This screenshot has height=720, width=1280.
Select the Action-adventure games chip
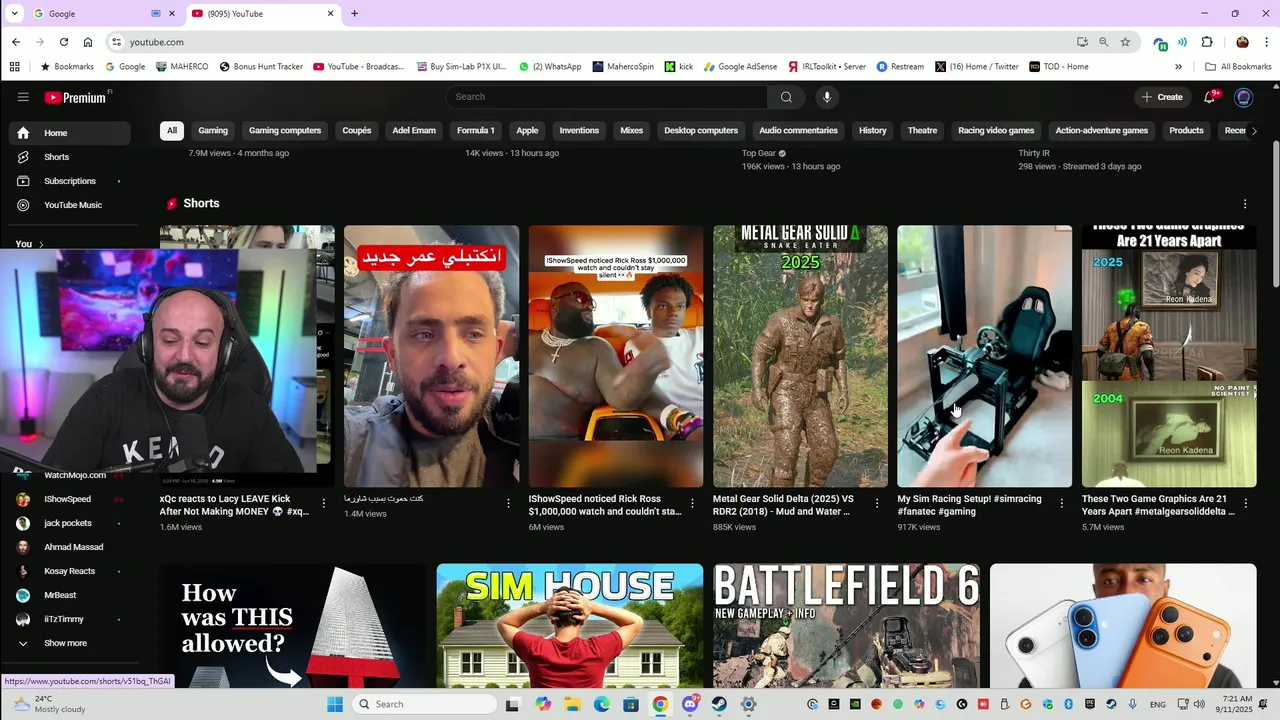[x=1102, y=130]
